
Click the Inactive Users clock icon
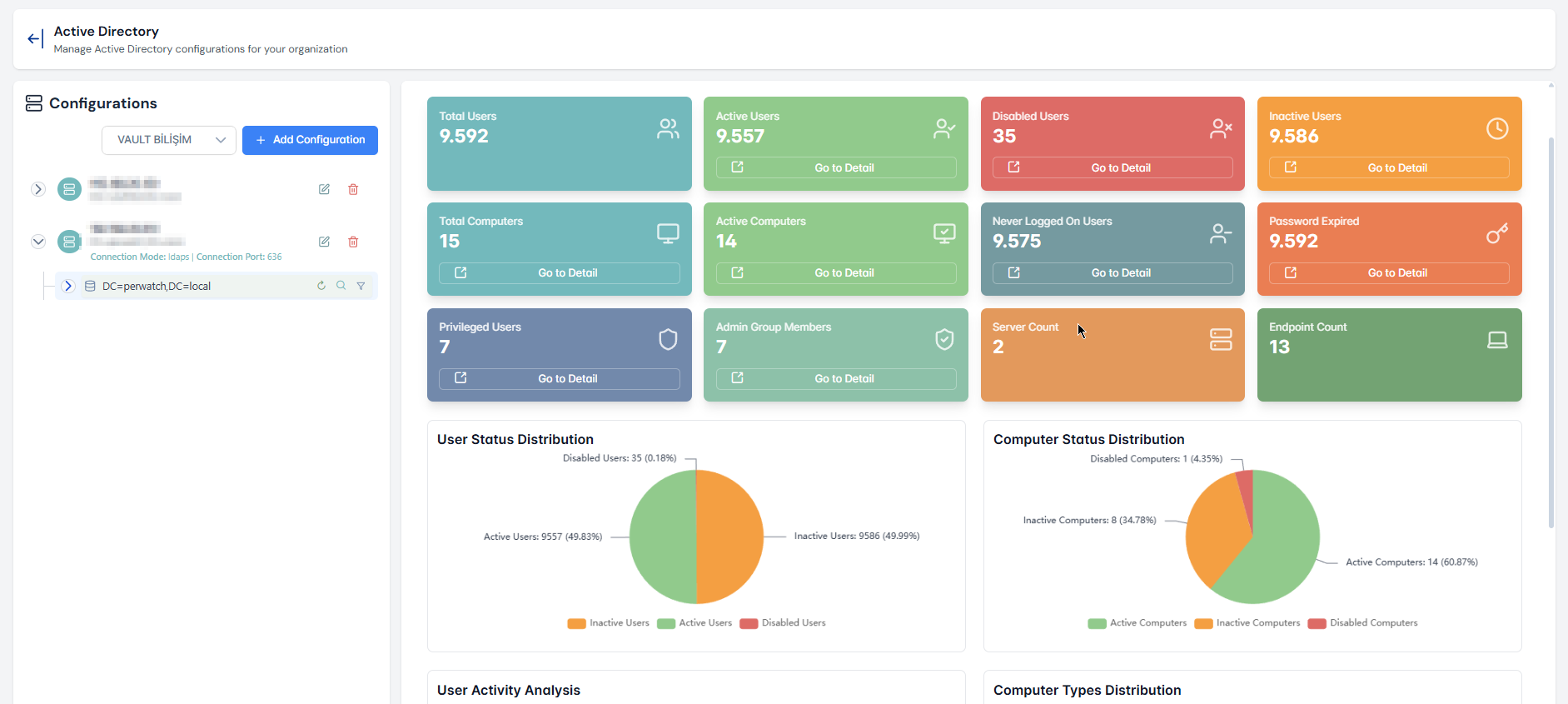(1497, 128)
